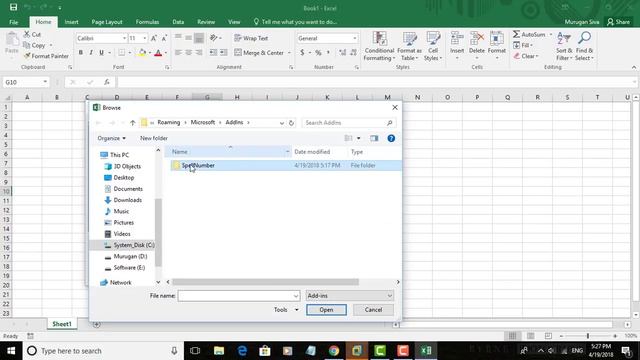Click the Cancel button
The height and width of the screenshot is (360, 640).
pos(373,310)
